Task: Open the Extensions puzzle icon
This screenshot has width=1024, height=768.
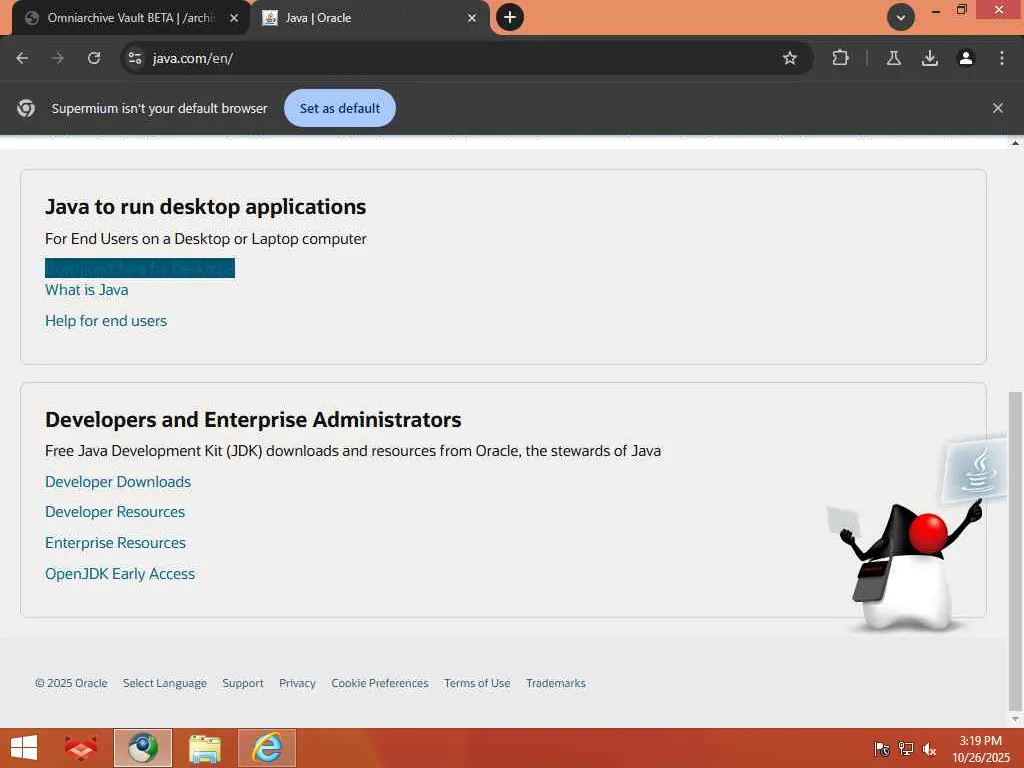Action: (840, 58)
